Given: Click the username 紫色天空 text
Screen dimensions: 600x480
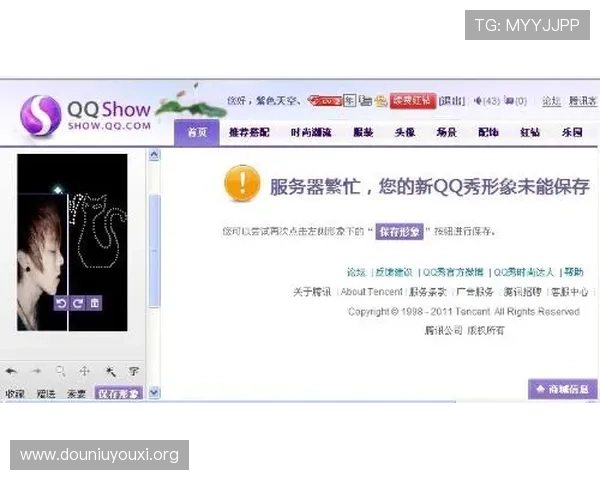Looking at the screenshot, I should point(276,101).
